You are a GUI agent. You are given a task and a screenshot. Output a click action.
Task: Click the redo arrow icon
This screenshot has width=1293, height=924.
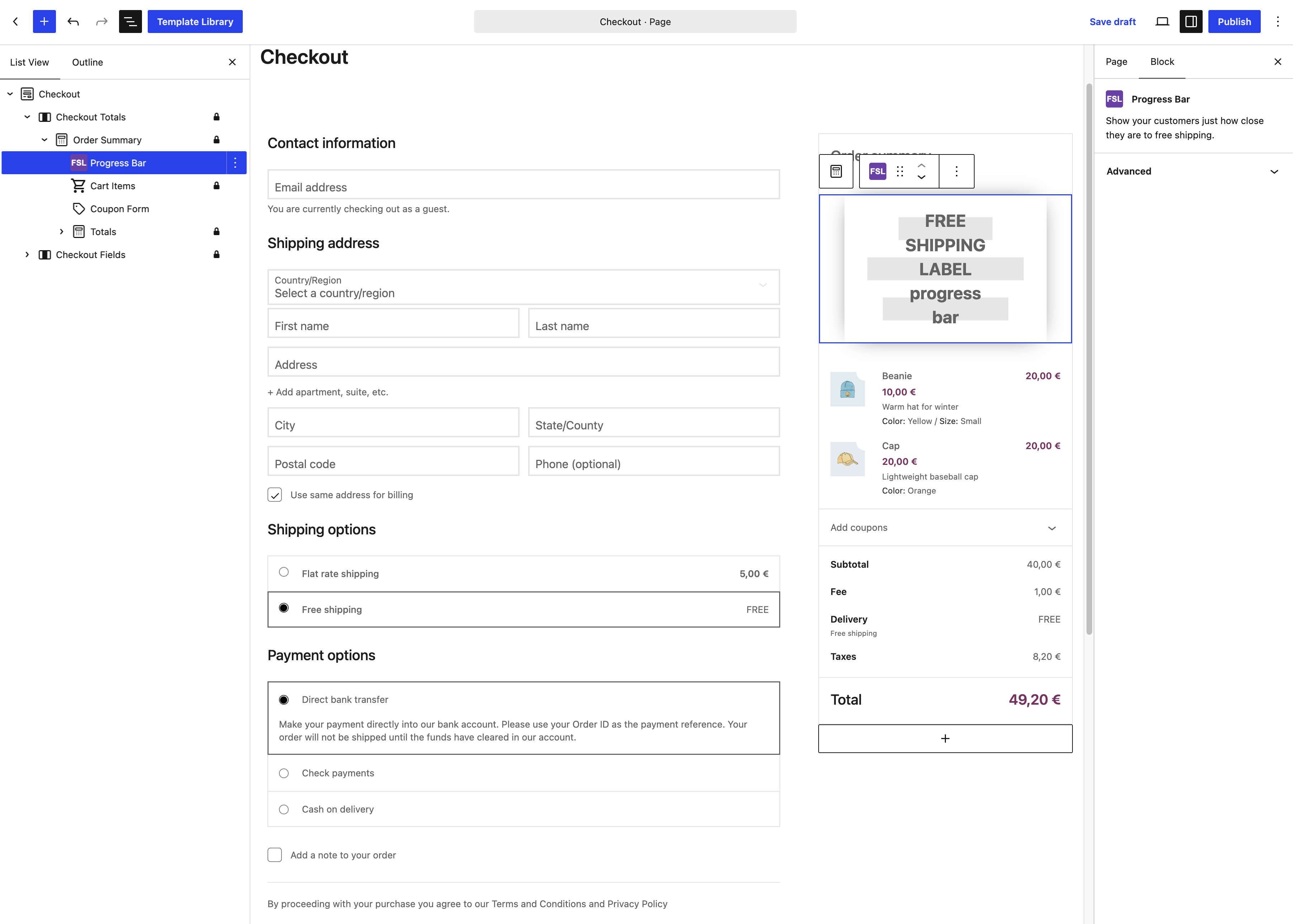tap(101, 22)
